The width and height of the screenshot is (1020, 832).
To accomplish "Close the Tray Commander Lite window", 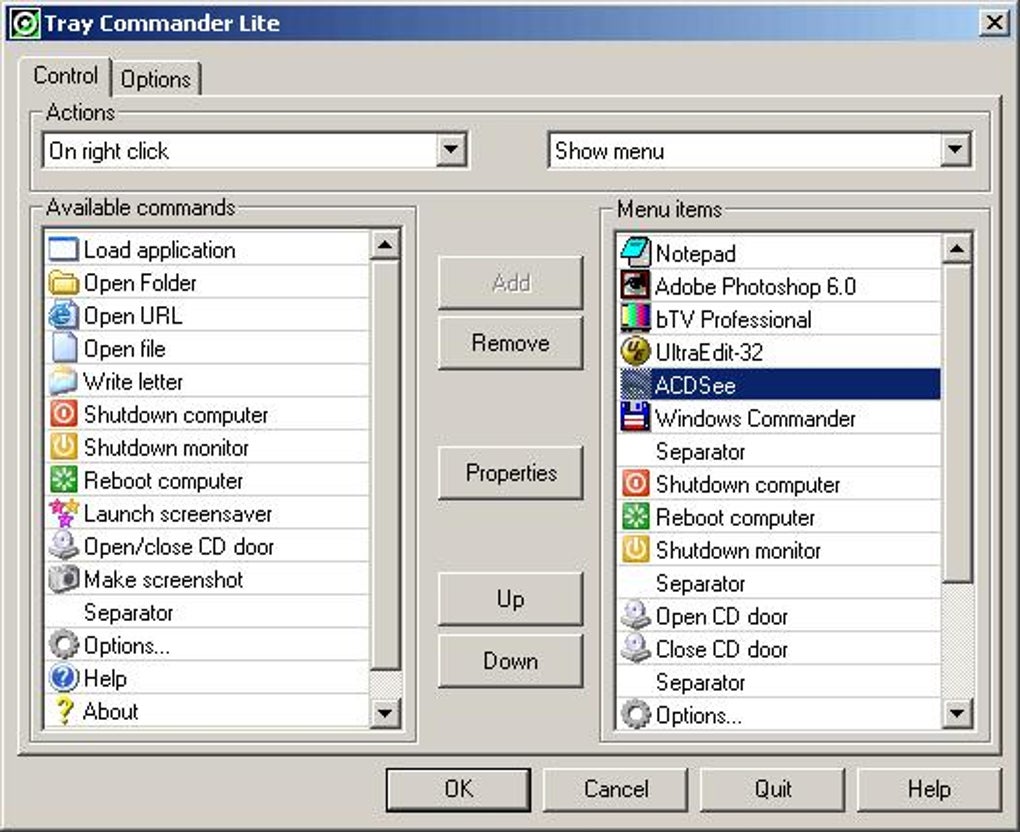I will [x=995, y=23].
